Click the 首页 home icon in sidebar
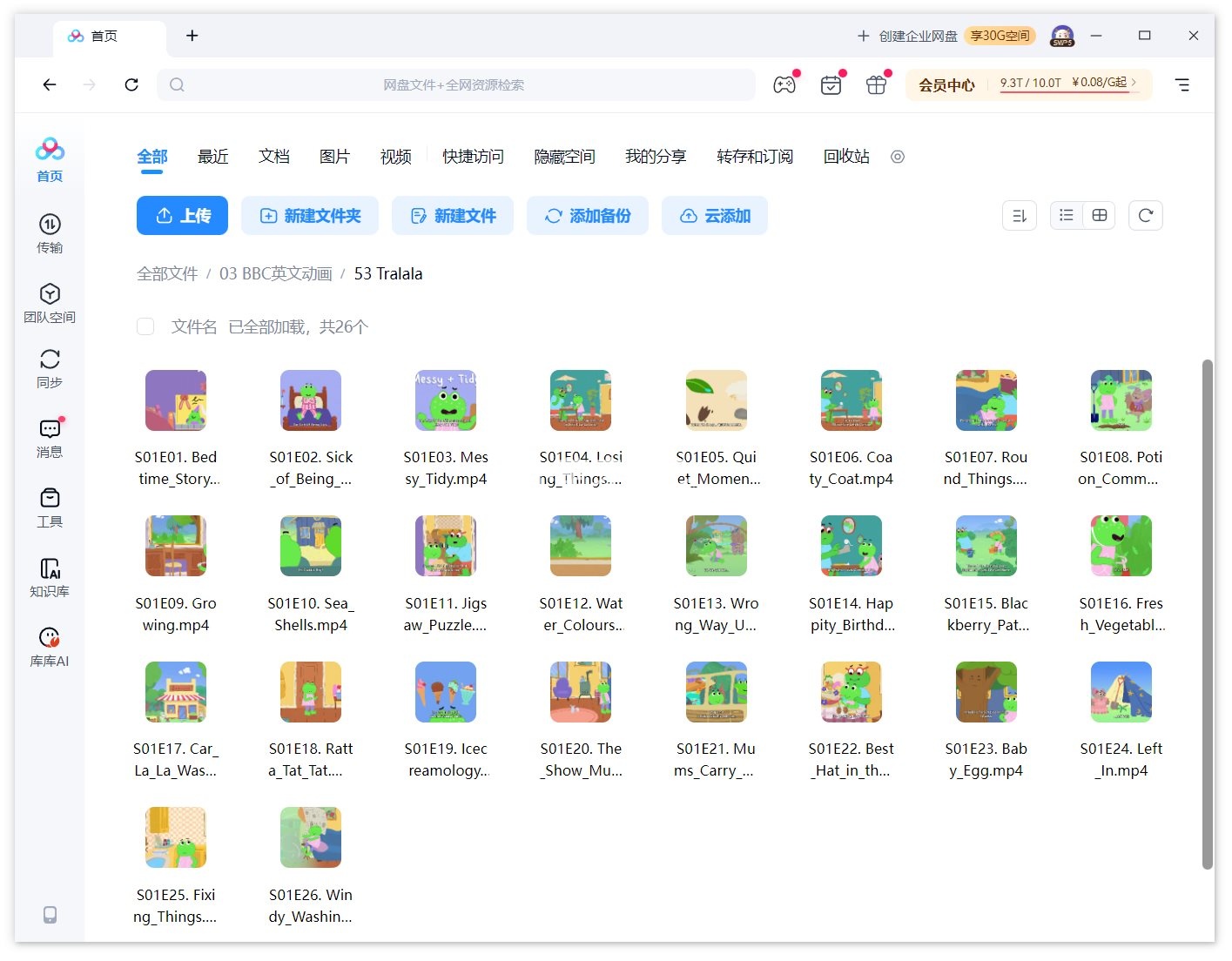 point(50,159)
